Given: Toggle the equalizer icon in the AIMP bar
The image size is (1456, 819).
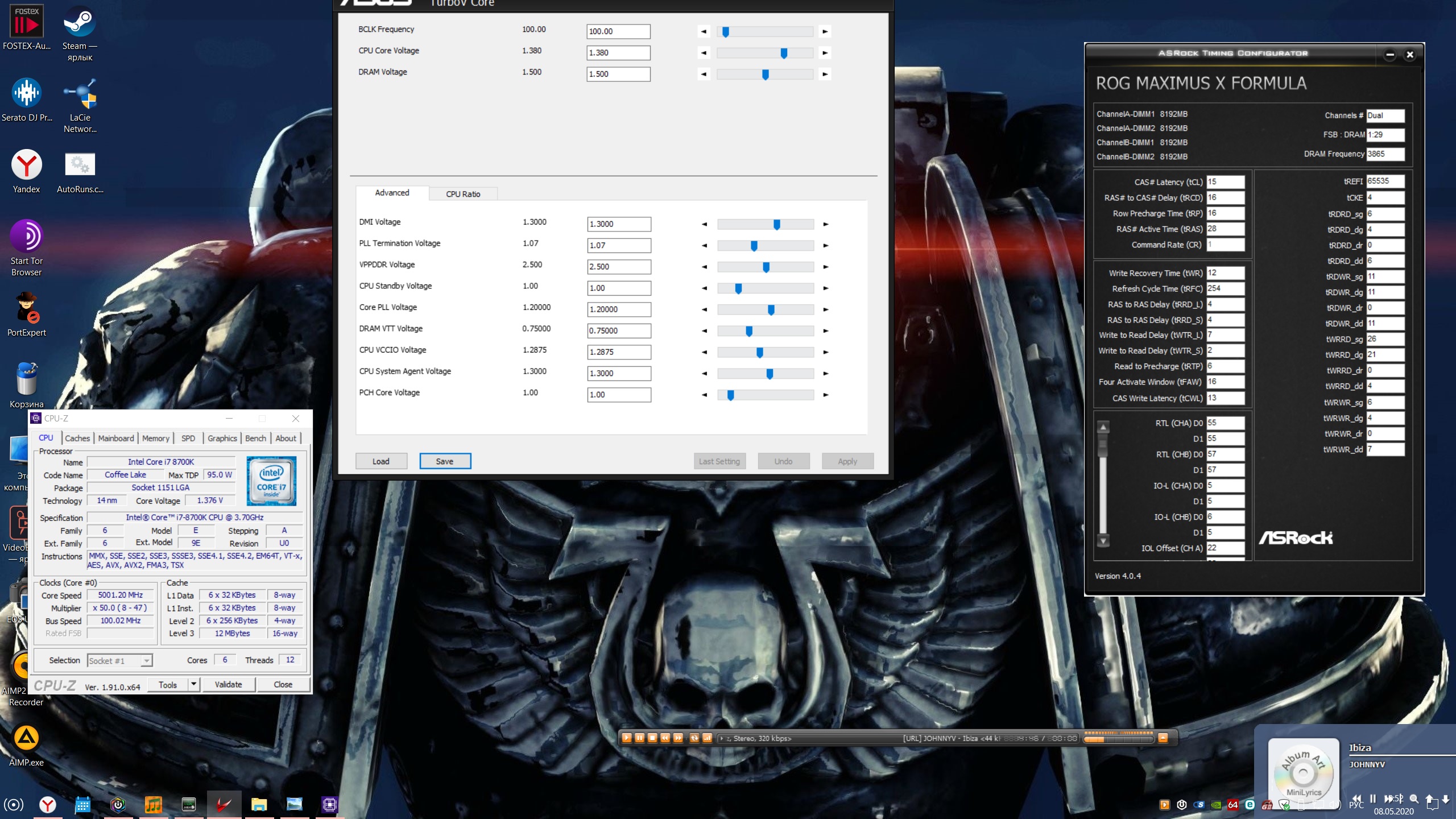Looking at the screenshot, I should tap(708, 738).
